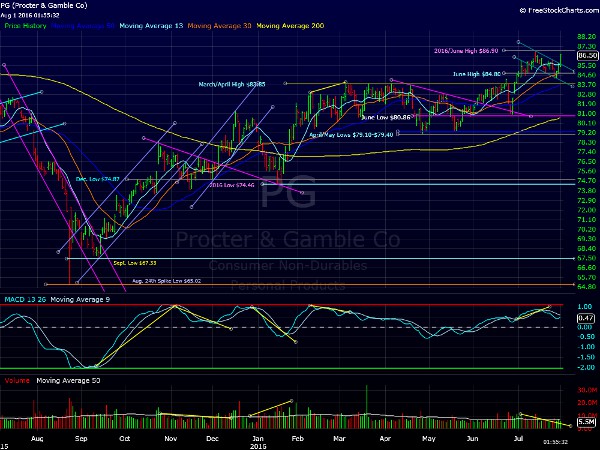Click the 81.00 price axis label

(586, 114)
